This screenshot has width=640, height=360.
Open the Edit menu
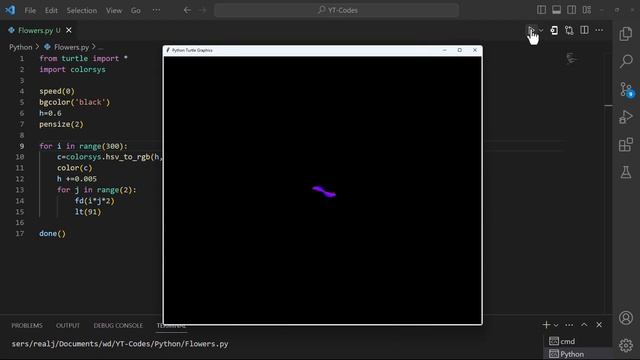pyautogui.click(x=51, y=11)
